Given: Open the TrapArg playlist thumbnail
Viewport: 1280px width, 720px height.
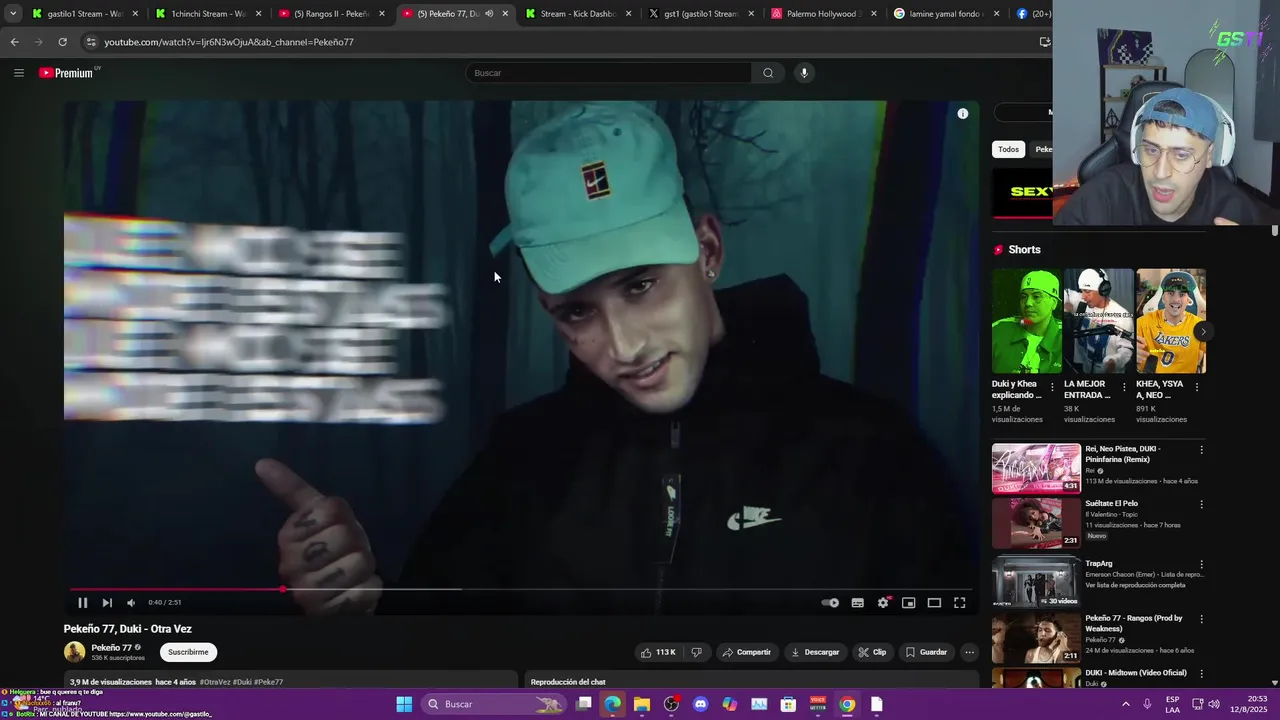Looking at the screenshot, I should (x=1036, y=582).
